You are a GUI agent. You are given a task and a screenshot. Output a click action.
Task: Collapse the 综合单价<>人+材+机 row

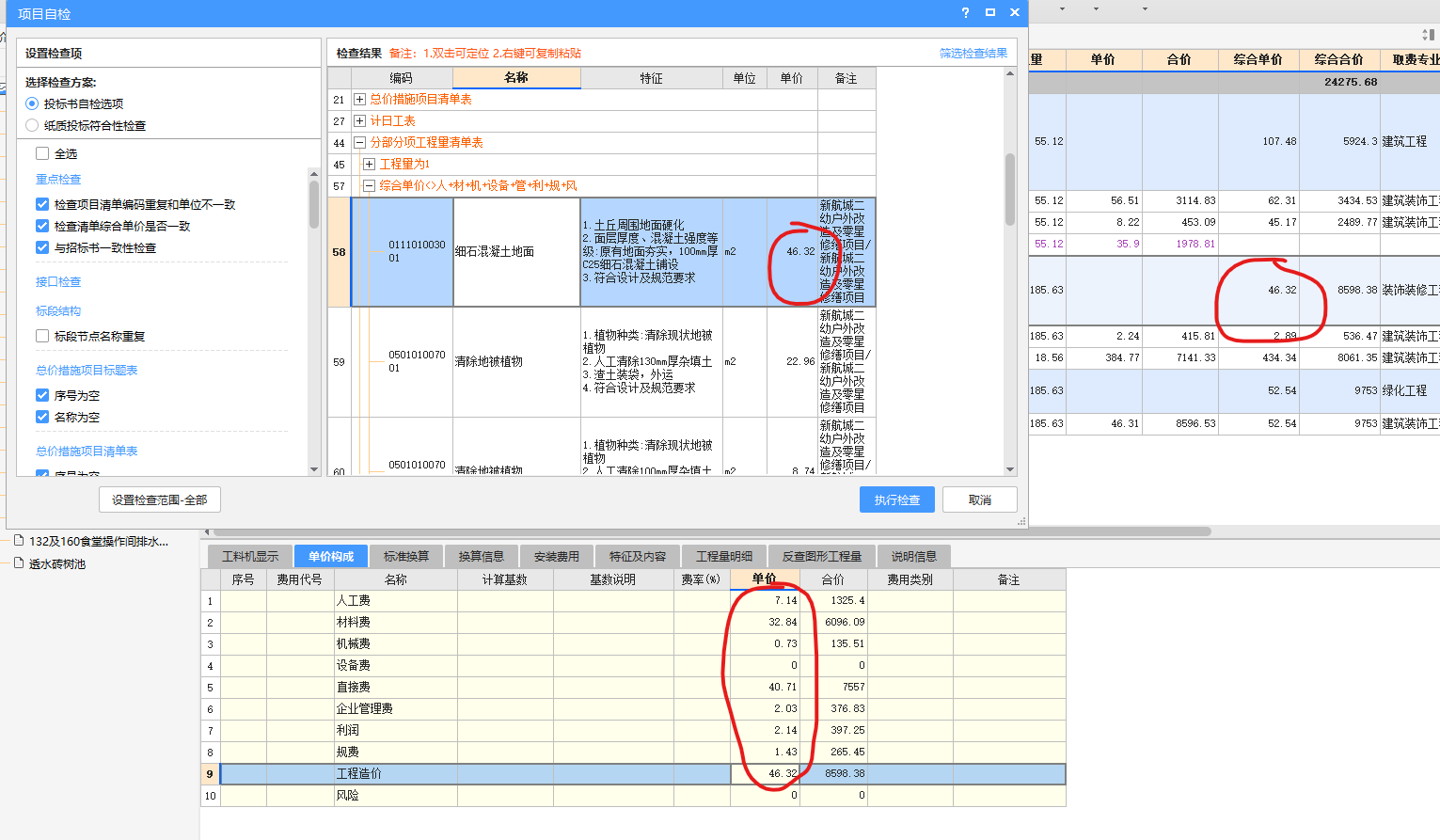tap(369, 185)
